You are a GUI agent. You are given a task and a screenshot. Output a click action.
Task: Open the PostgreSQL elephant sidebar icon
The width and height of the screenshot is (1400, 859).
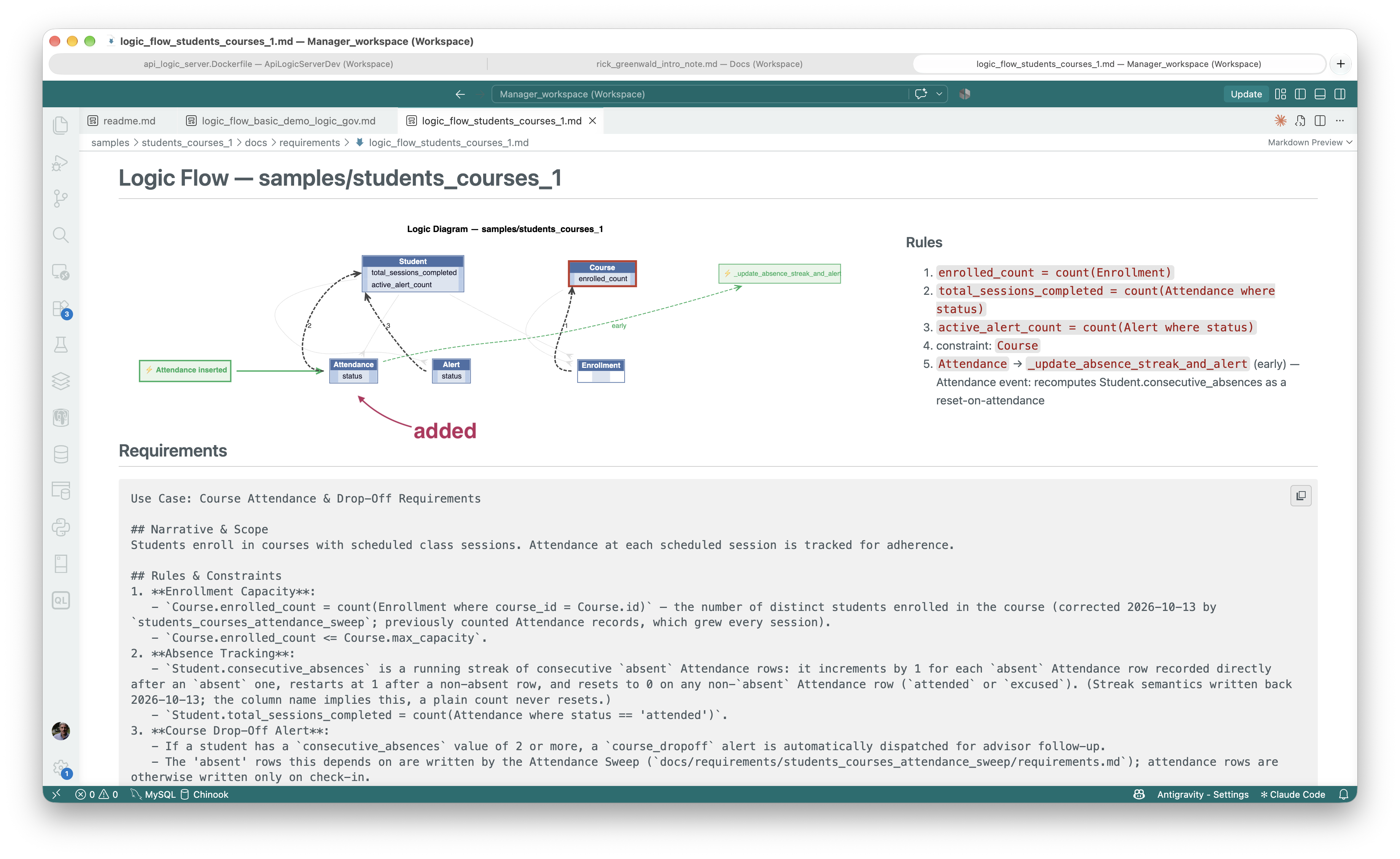[61, 418]
